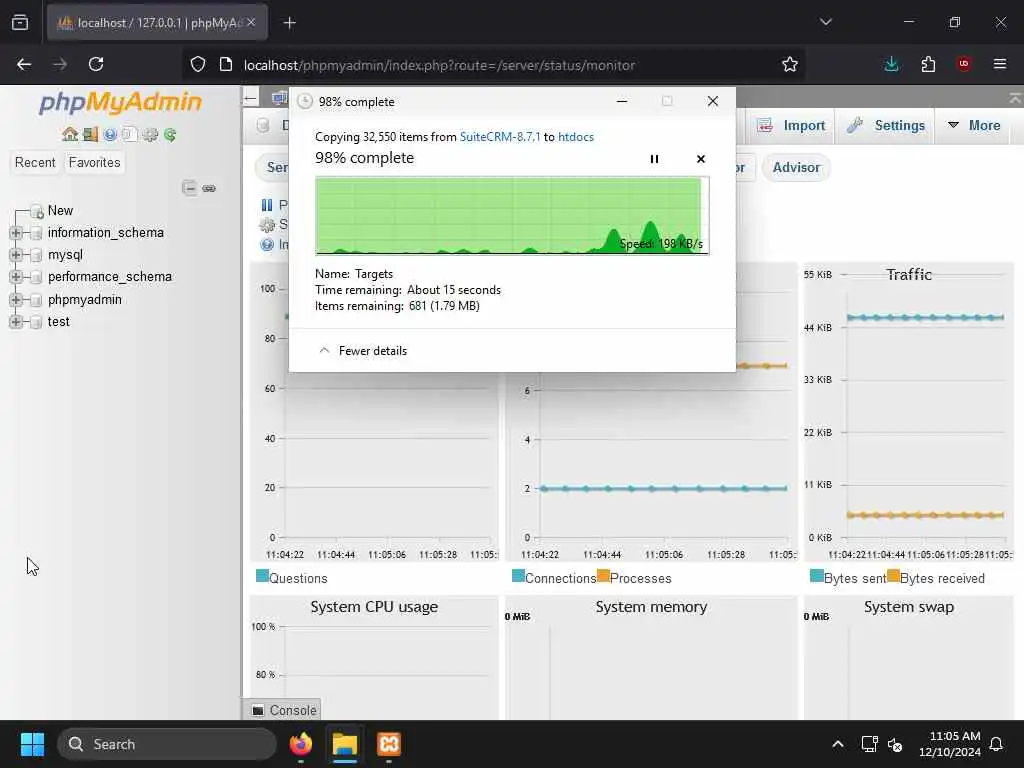Expand information_schema database tree

click(x=16, y=233)
